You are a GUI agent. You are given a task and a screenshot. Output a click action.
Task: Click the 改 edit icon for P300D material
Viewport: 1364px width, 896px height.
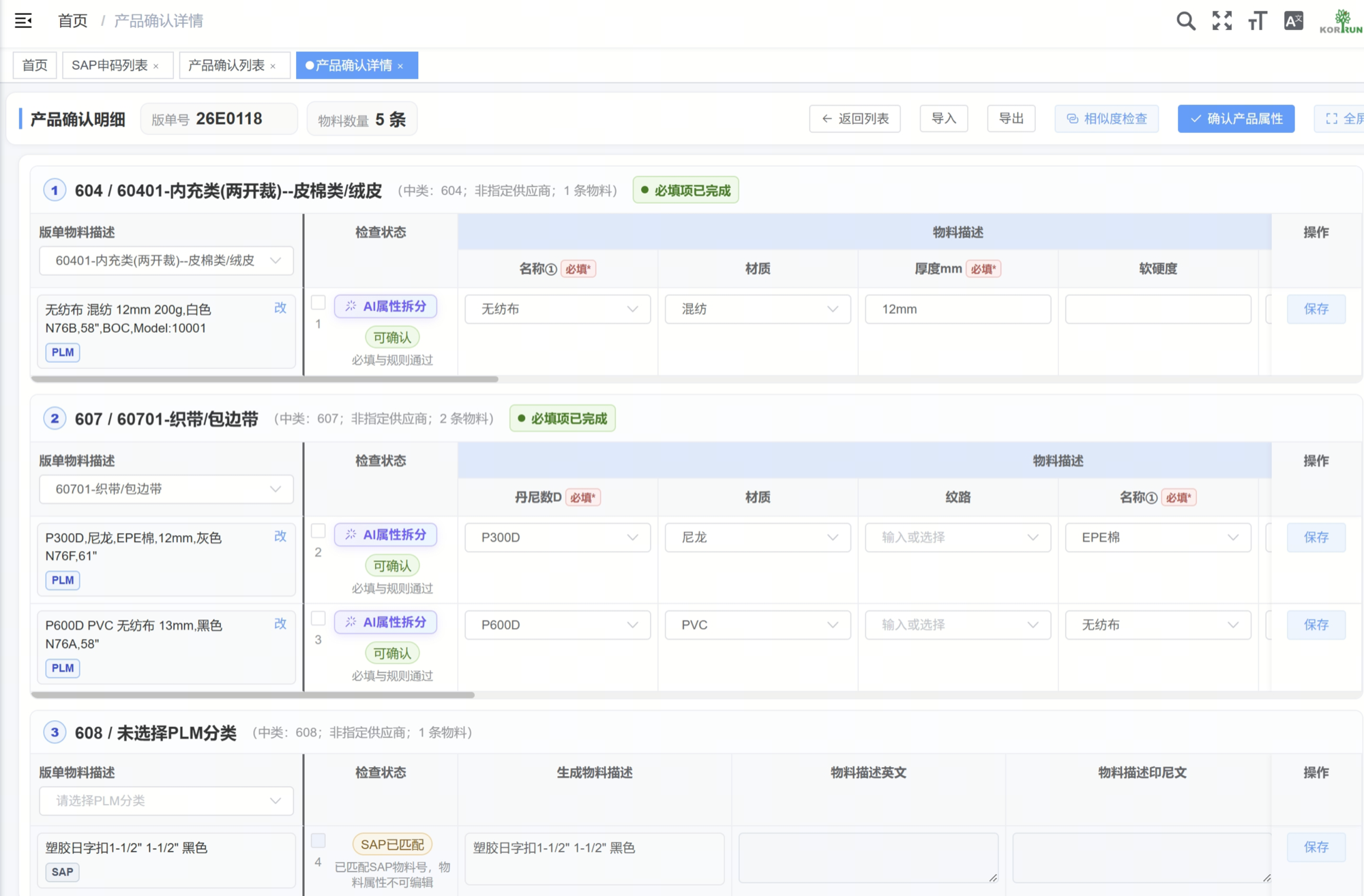(280, 537)
